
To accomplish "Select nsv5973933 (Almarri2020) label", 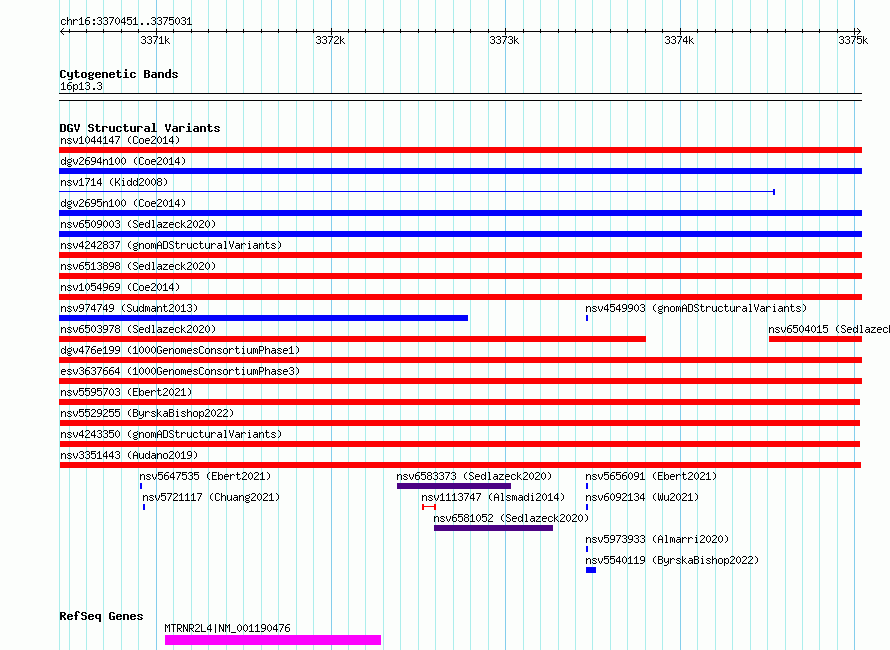I will pyautogui.click(x=657, y=539).
